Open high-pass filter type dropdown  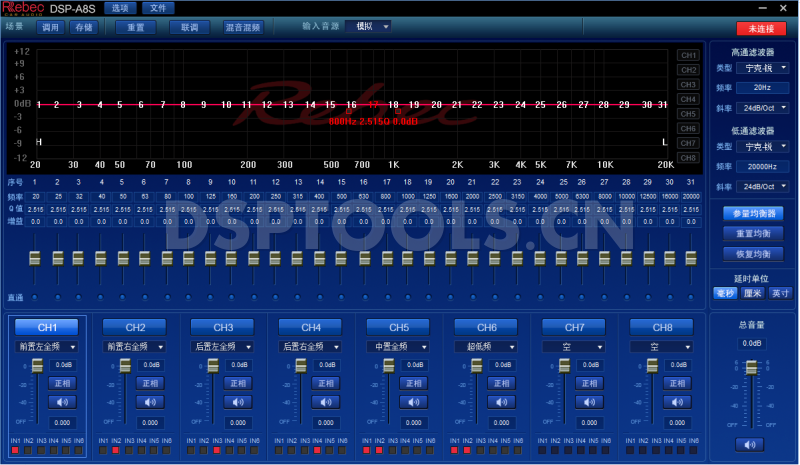[763, 68]
